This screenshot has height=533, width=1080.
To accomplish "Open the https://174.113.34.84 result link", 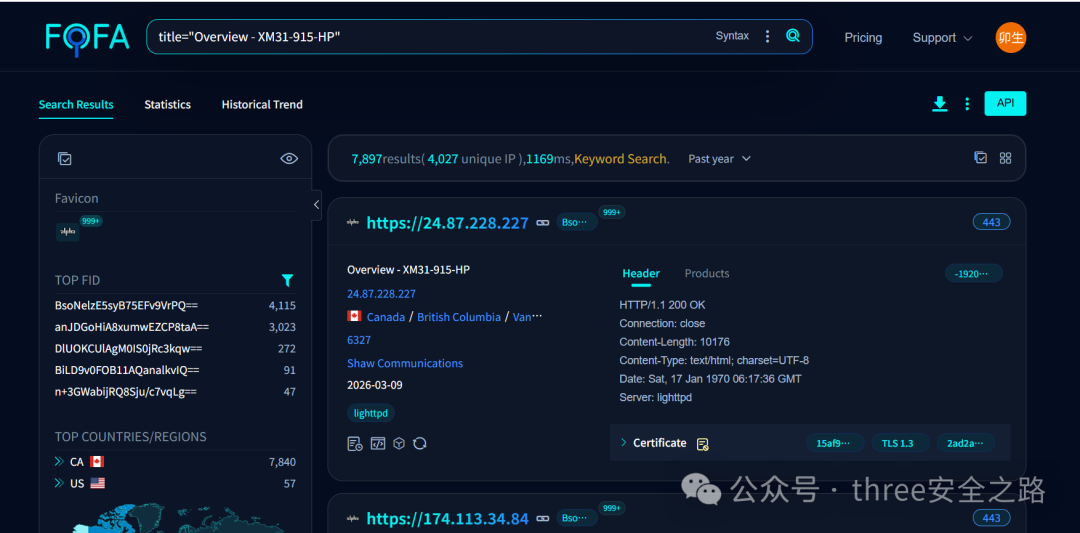I will pyautogui.click(x=448, y=519).
